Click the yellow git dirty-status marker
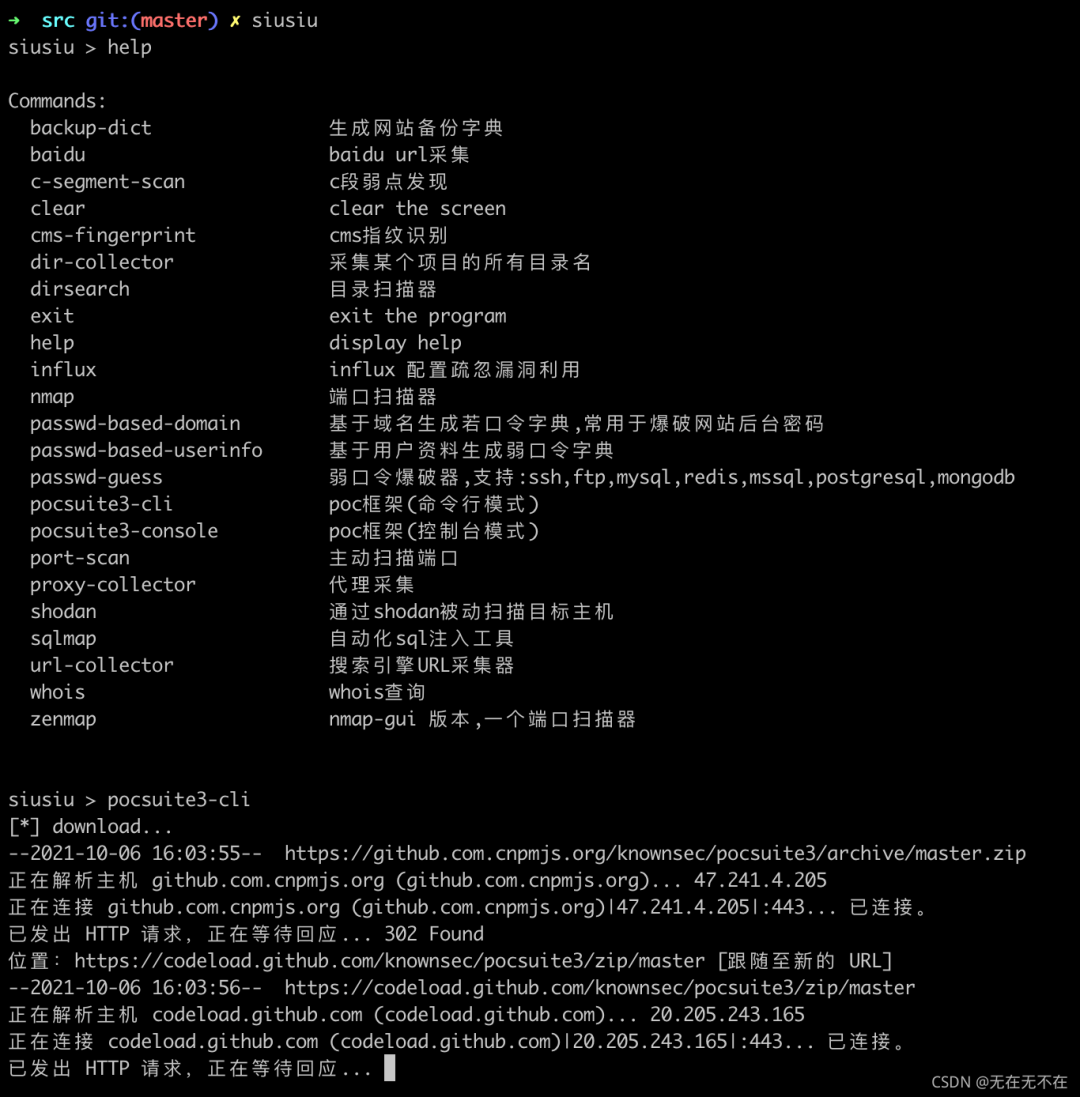This screenshot has width=1080, height=1097. click(235, 21)
